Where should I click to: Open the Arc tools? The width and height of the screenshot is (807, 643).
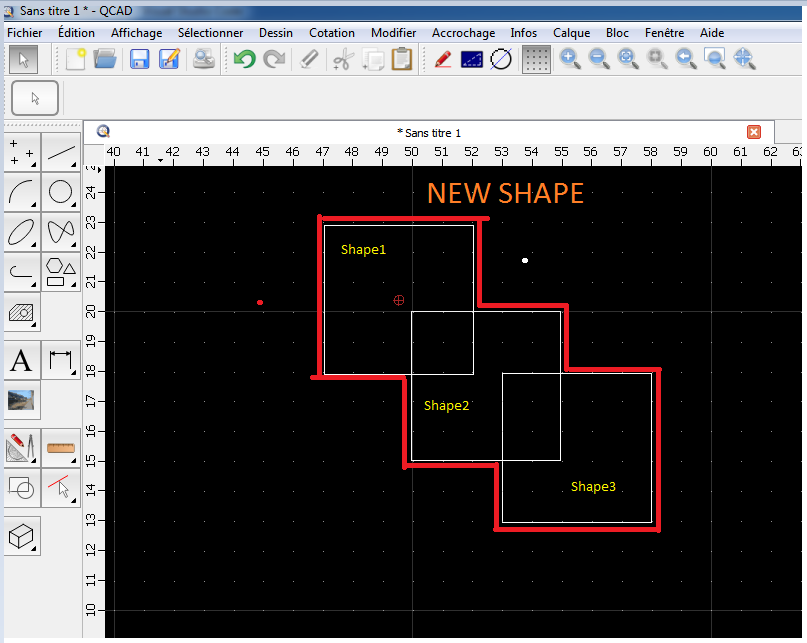pyautogui.click(x=22, y=192)
